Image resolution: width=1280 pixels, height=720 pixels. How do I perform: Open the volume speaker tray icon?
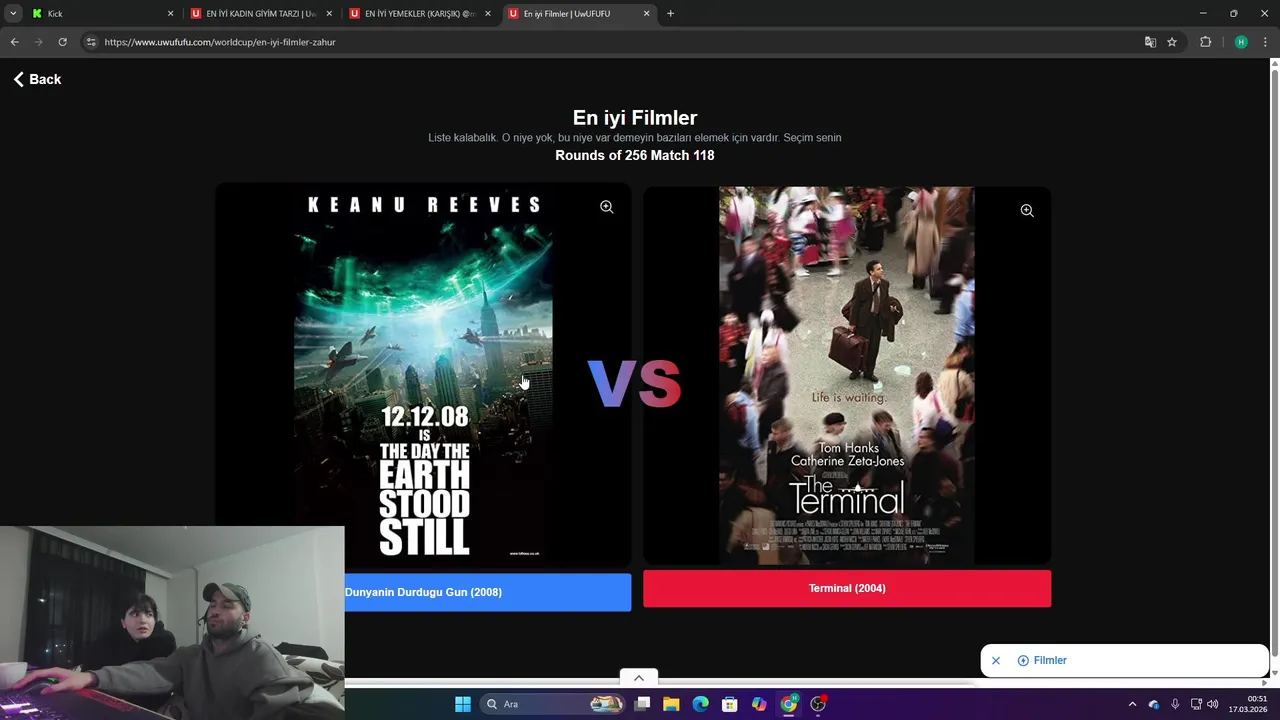(1213, 704)
